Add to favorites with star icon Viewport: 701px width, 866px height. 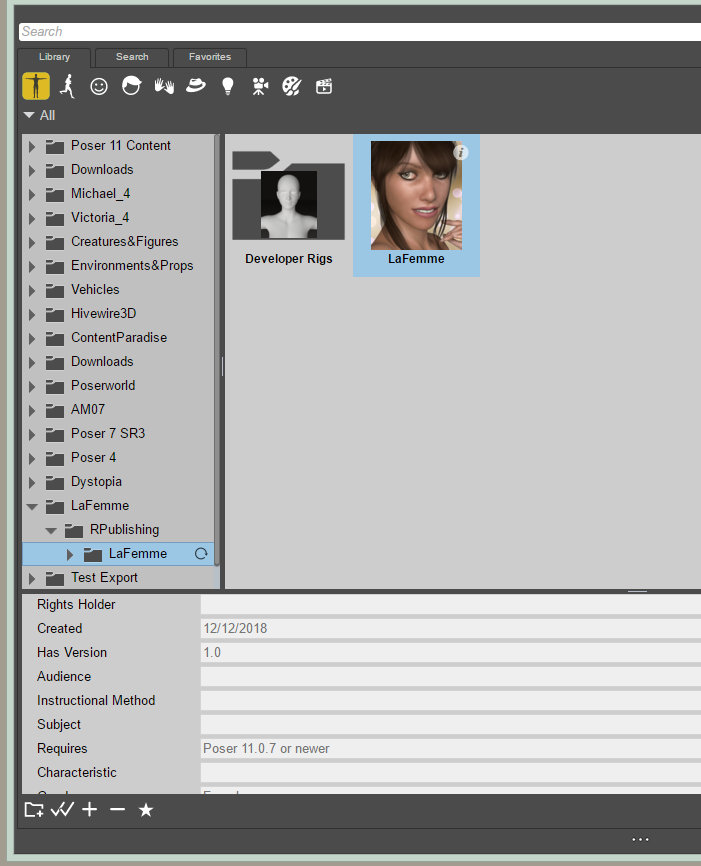point(146,810)
